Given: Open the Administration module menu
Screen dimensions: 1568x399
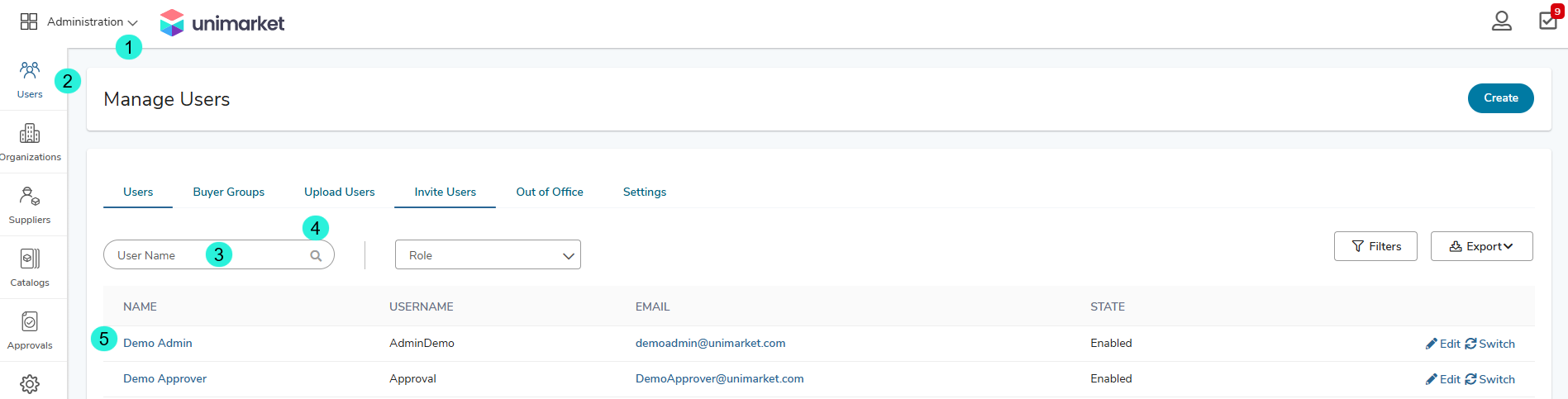Looking at the screenshot, I should (92, 22).
